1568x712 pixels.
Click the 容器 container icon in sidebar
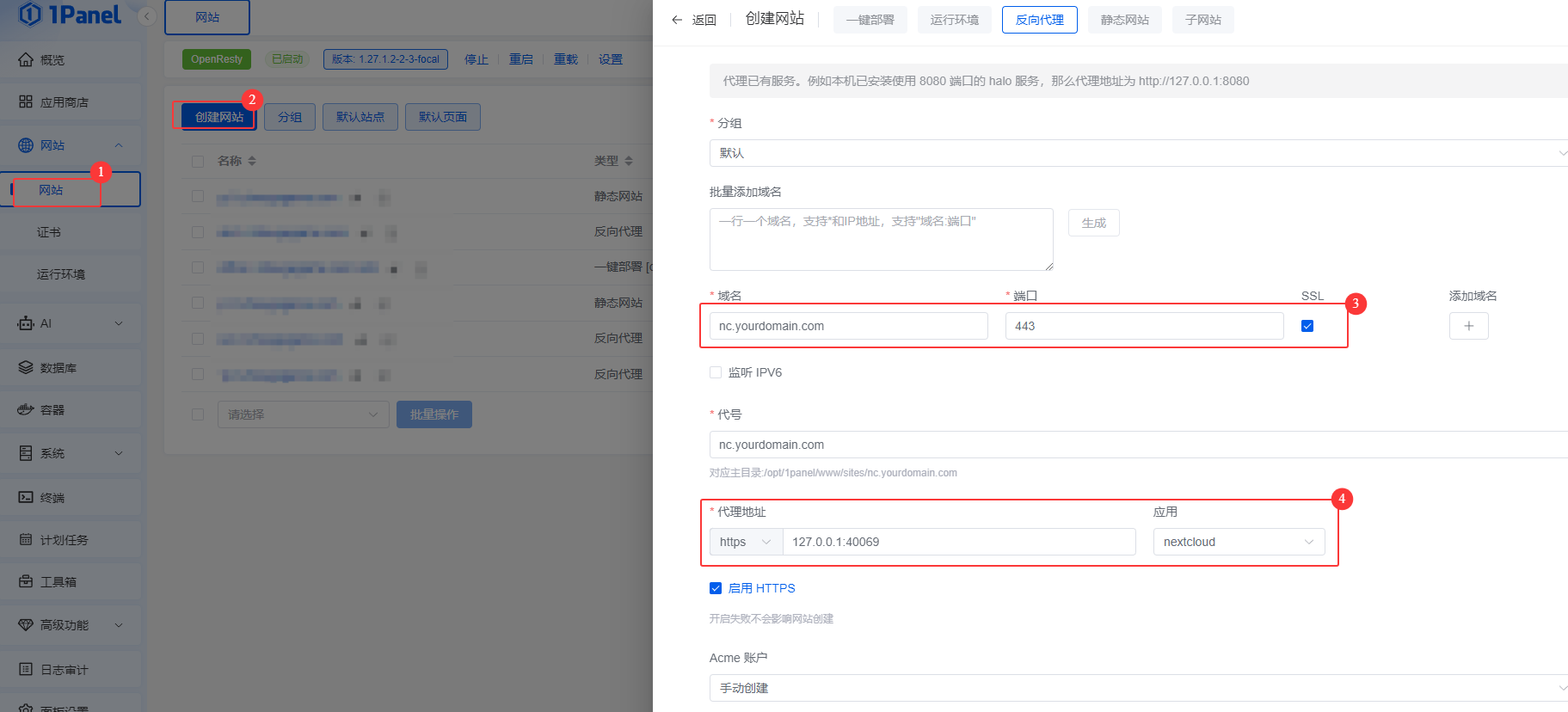coord(26,409)
